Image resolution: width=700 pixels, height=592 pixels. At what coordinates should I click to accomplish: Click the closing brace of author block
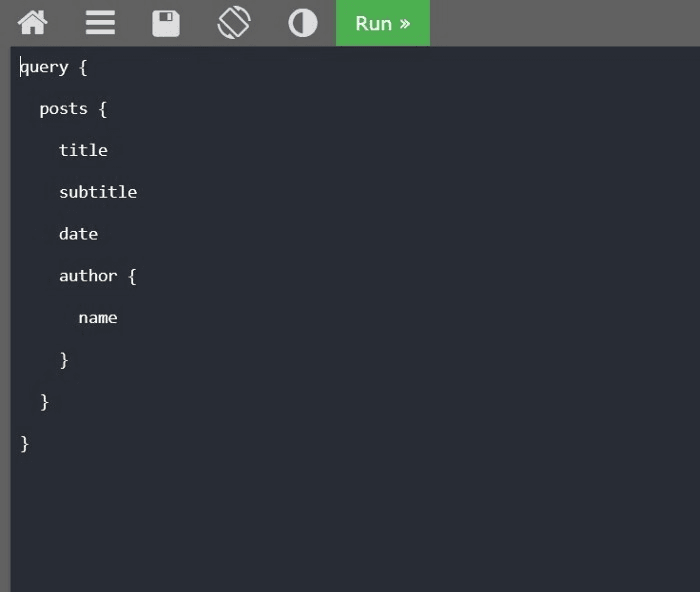64,360
